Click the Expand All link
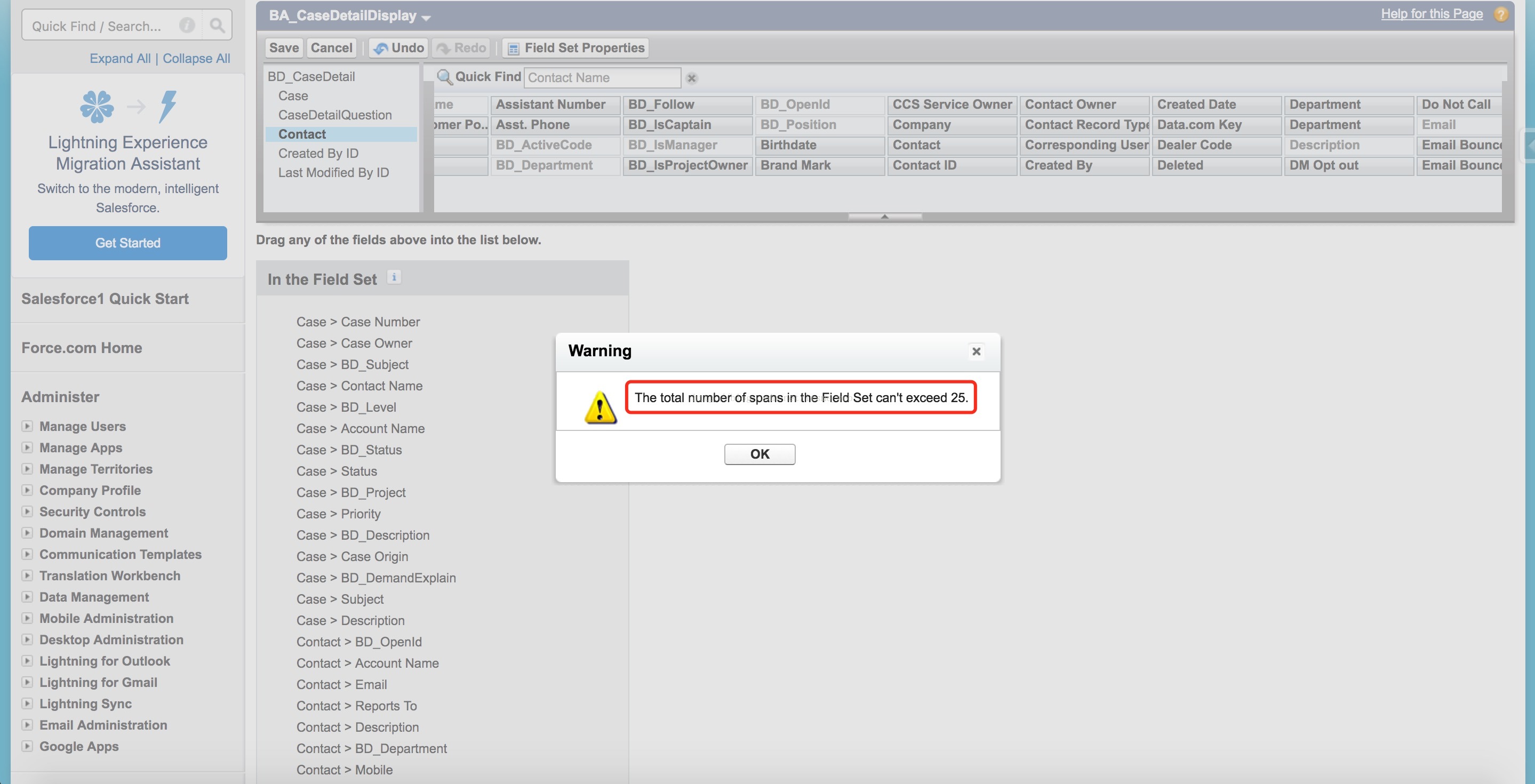This screenshot has width=1535, height=784. [120, 58]
